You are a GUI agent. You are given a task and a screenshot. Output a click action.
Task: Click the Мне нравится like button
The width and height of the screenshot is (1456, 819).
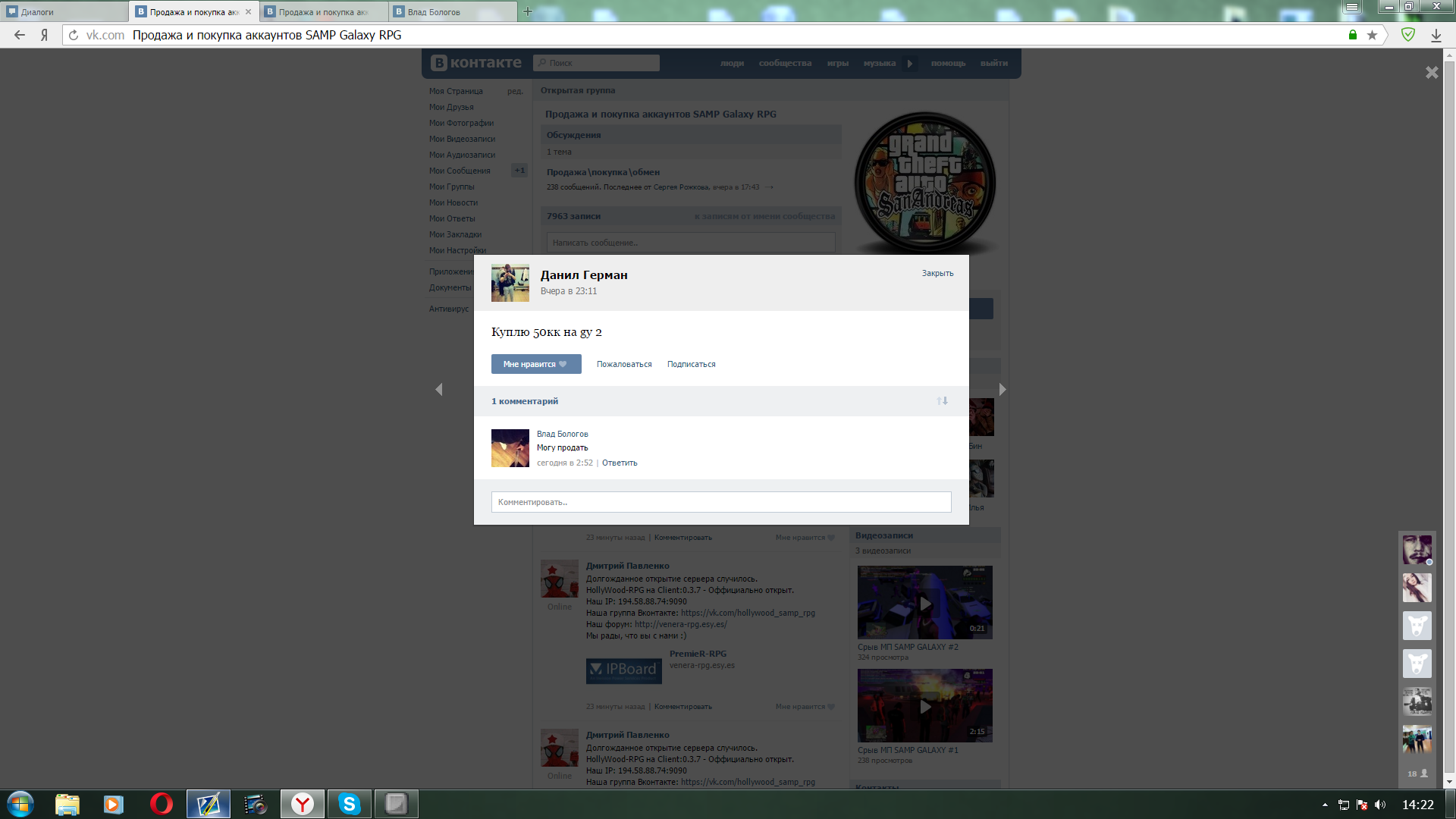click(536, 364)
